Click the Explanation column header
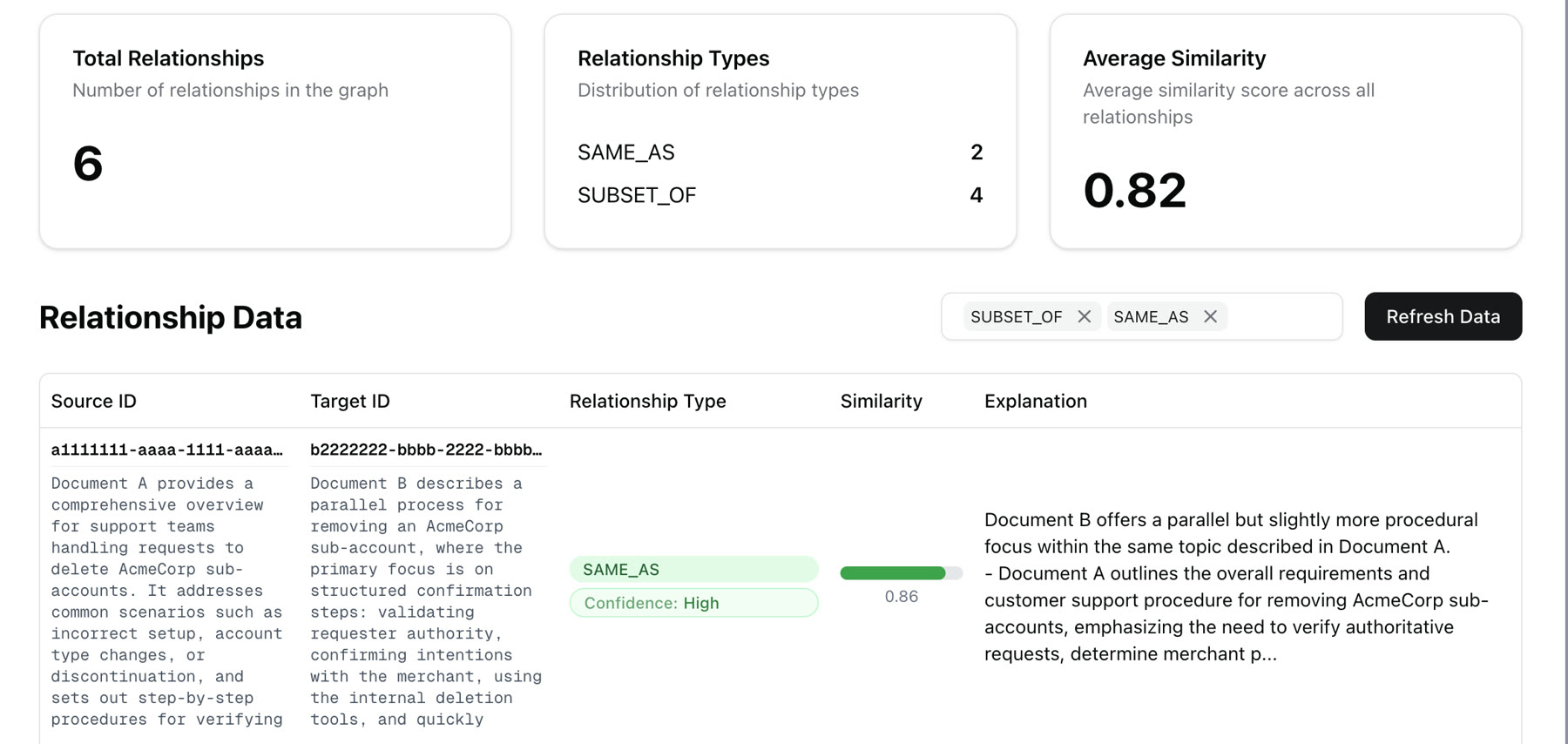Viewport: 1568px width, 744px height. click(x=1035, y=401)
